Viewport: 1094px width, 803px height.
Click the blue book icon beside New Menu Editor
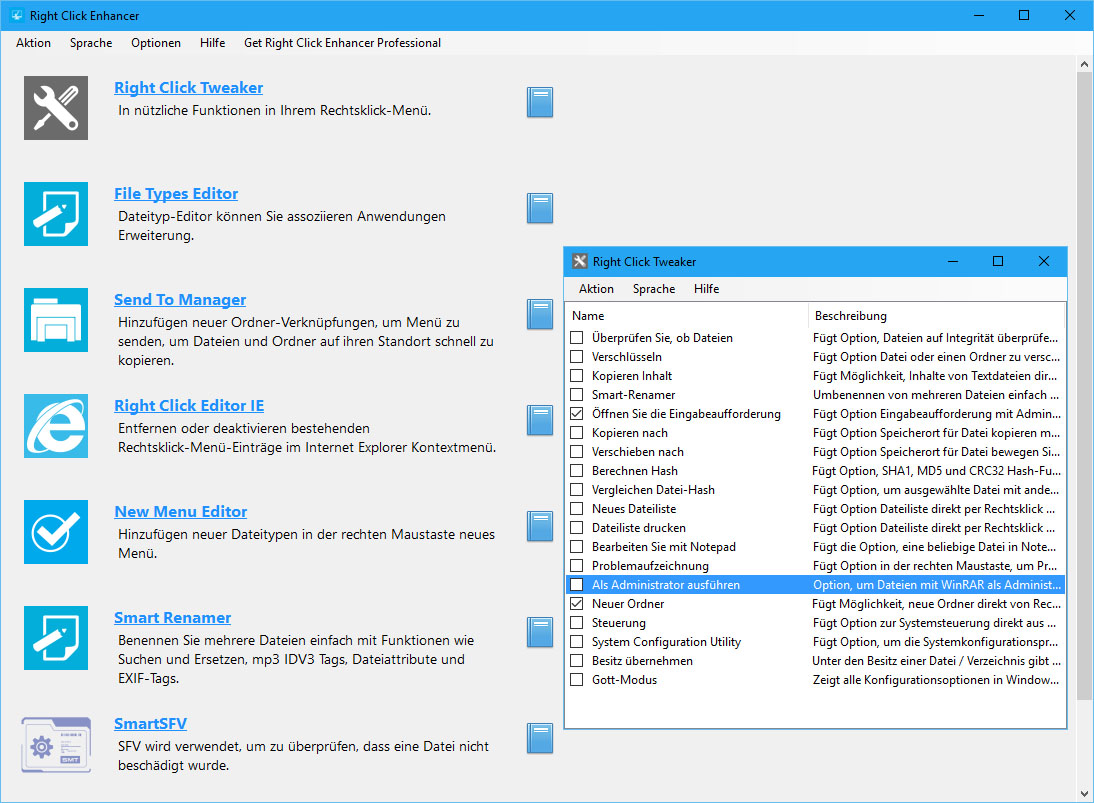540,527
